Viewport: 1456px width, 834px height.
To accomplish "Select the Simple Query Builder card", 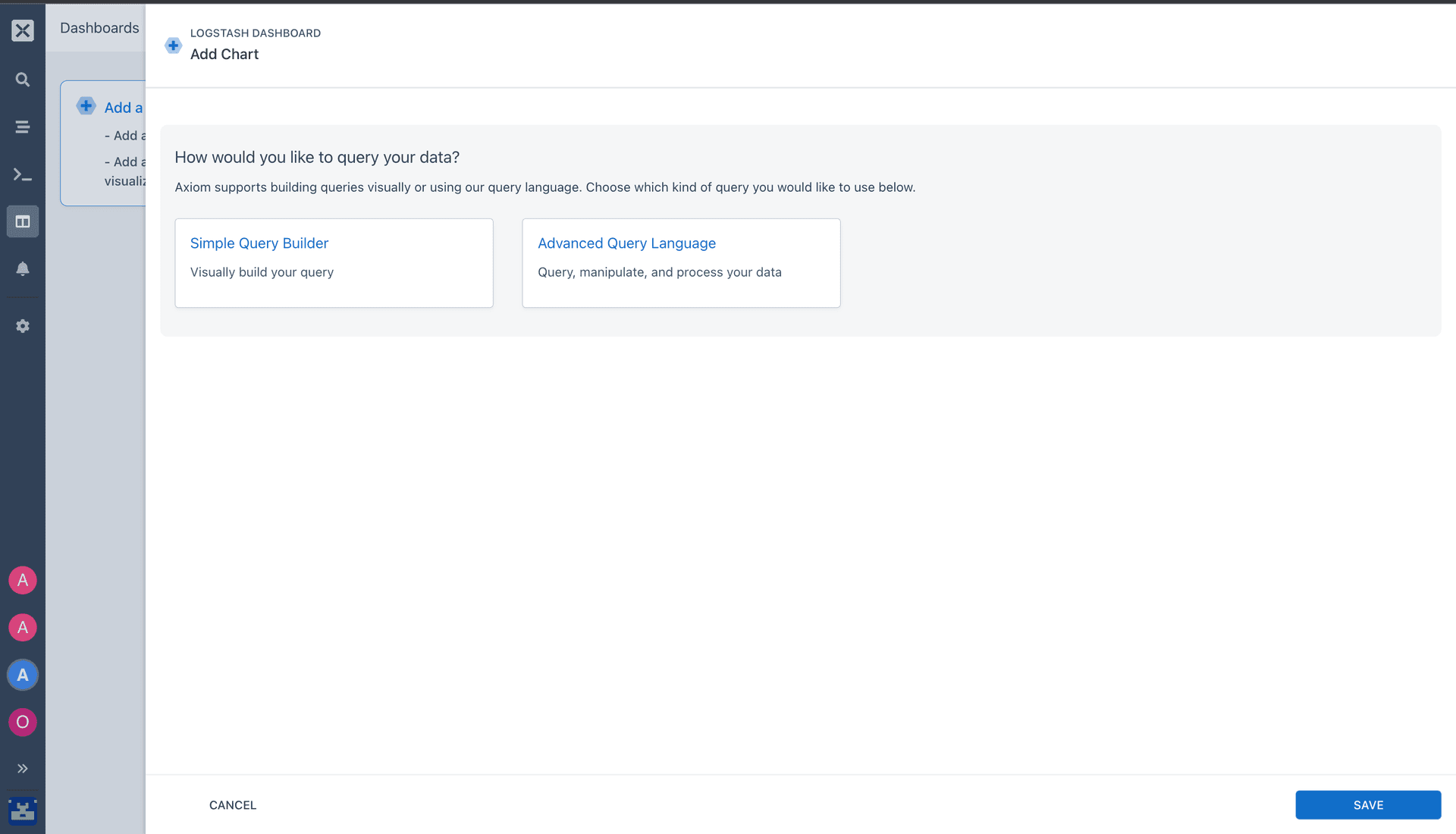I will (334, 262).
